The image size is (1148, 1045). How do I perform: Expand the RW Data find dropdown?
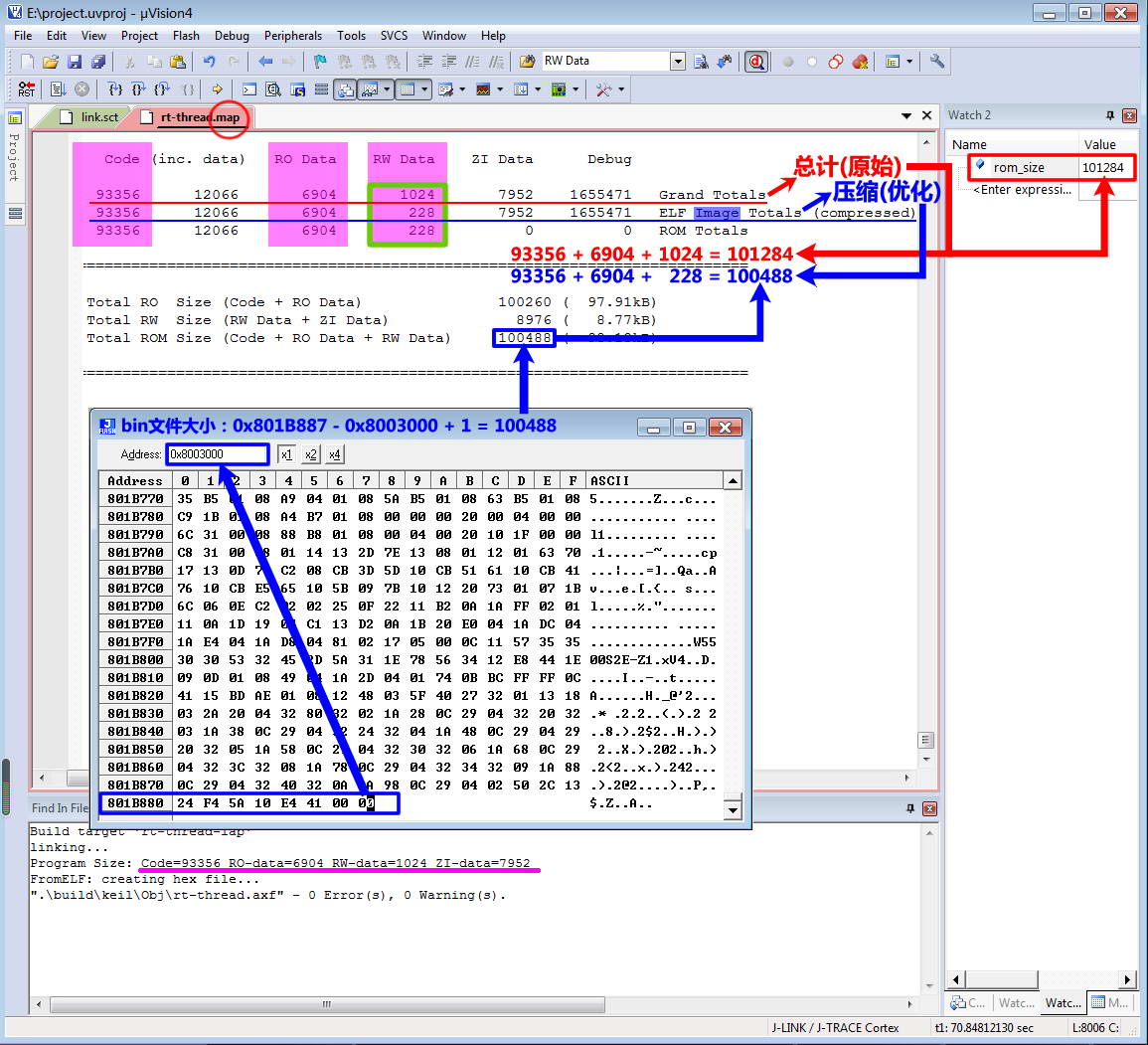(x=678, y=61)
